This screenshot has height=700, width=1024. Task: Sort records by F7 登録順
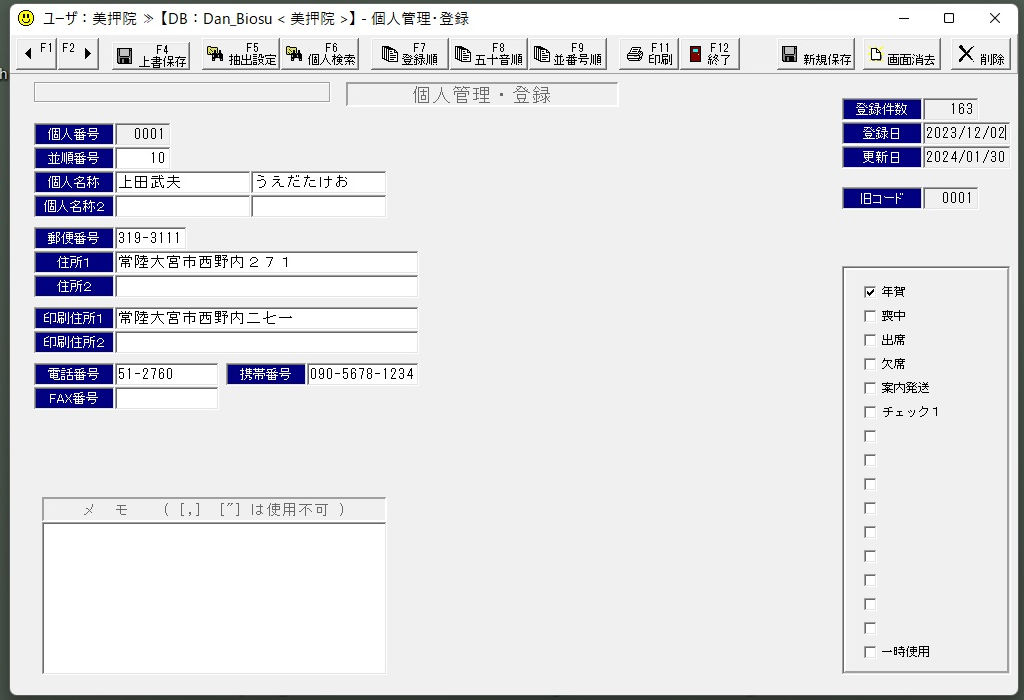pos(409,54)
